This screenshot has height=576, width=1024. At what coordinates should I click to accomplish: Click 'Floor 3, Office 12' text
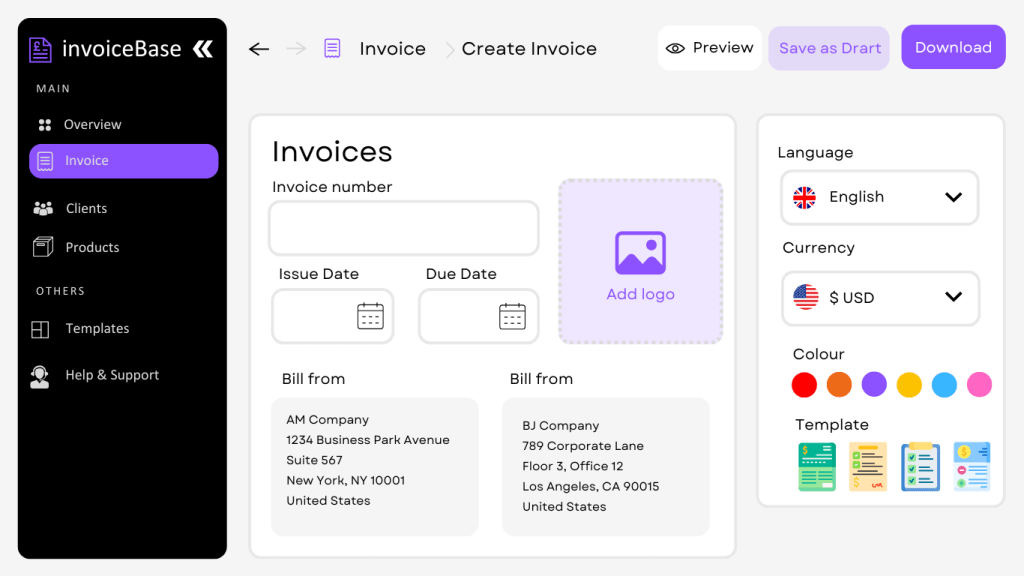coord(573,466)
